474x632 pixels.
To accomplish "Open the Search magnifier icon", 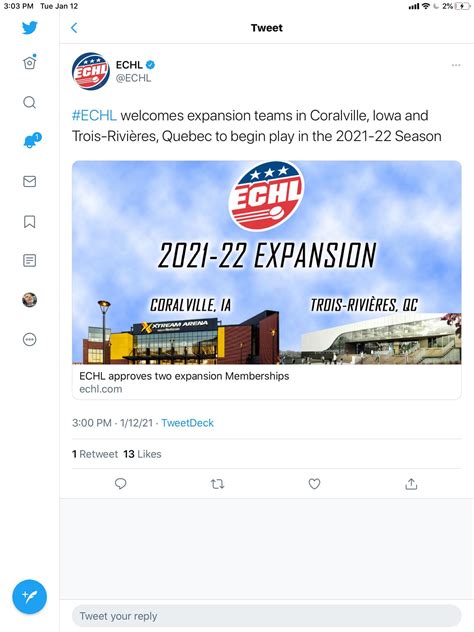I will [x=29, y=102].
